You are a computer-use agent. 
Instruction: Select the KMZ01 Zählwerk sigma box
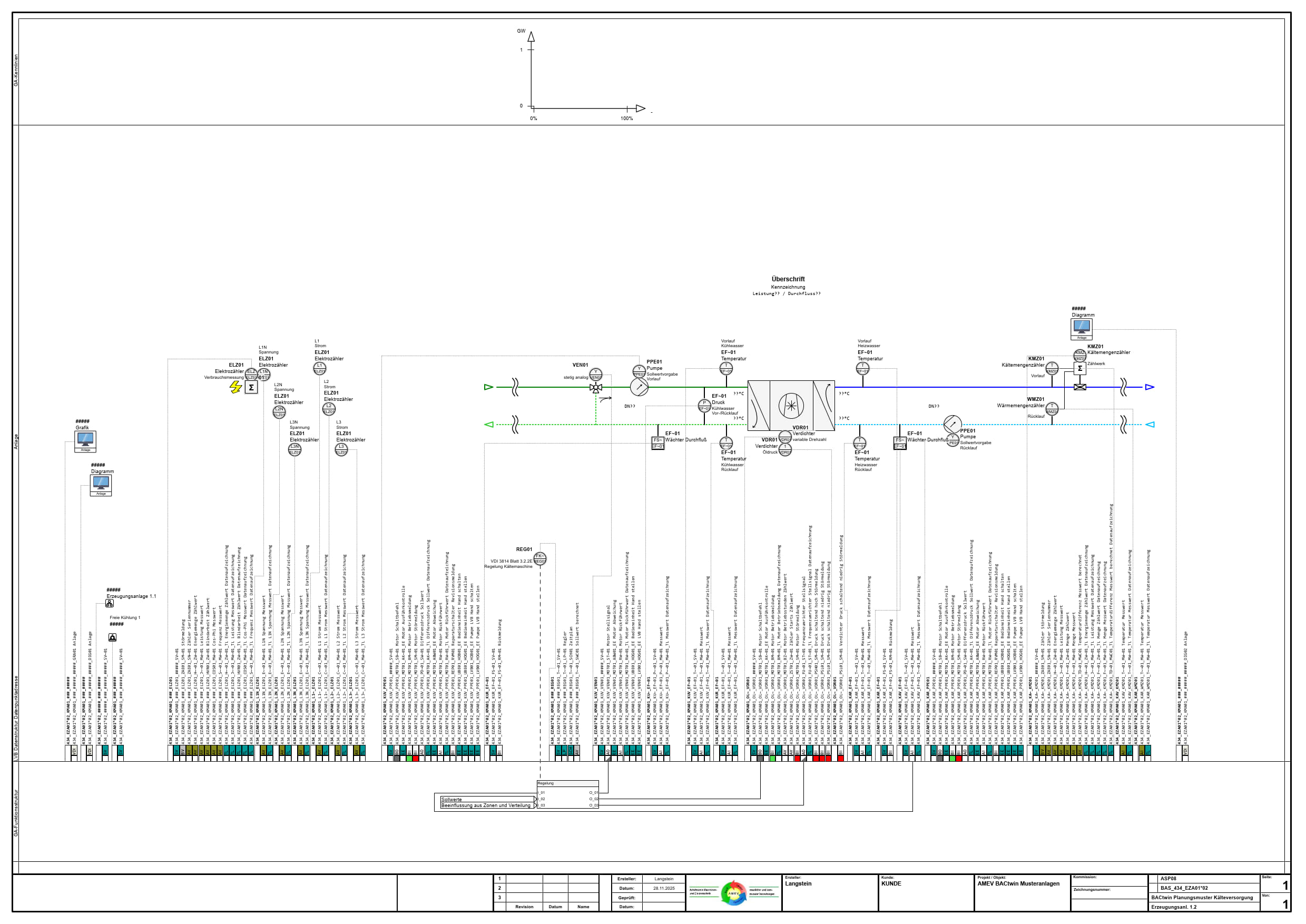pyautogui.click(x=1079, y=368)
